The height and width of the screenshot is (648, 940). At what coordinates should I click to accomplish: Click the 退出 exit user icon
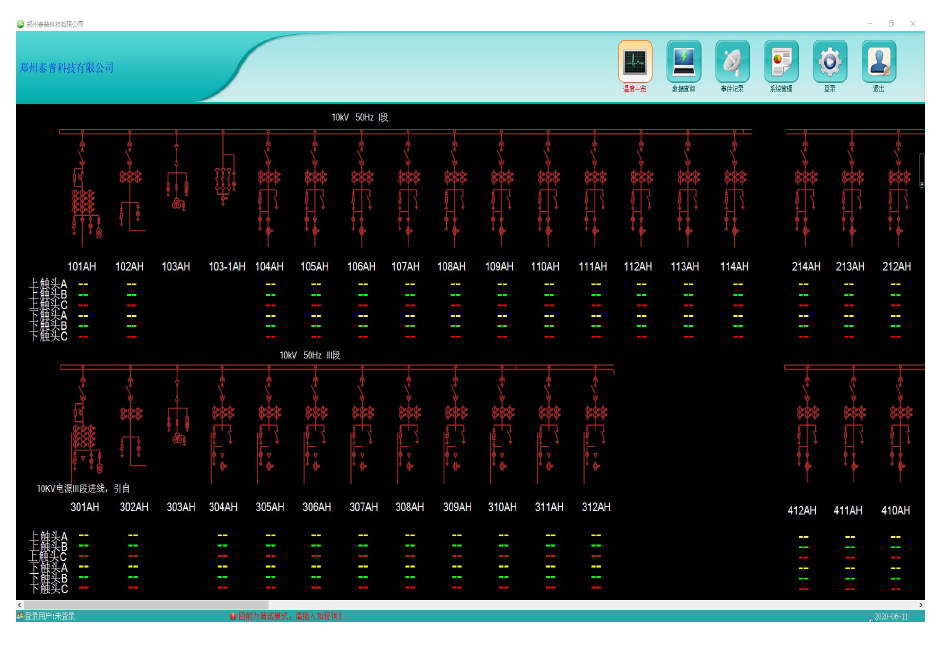point(879,62)
